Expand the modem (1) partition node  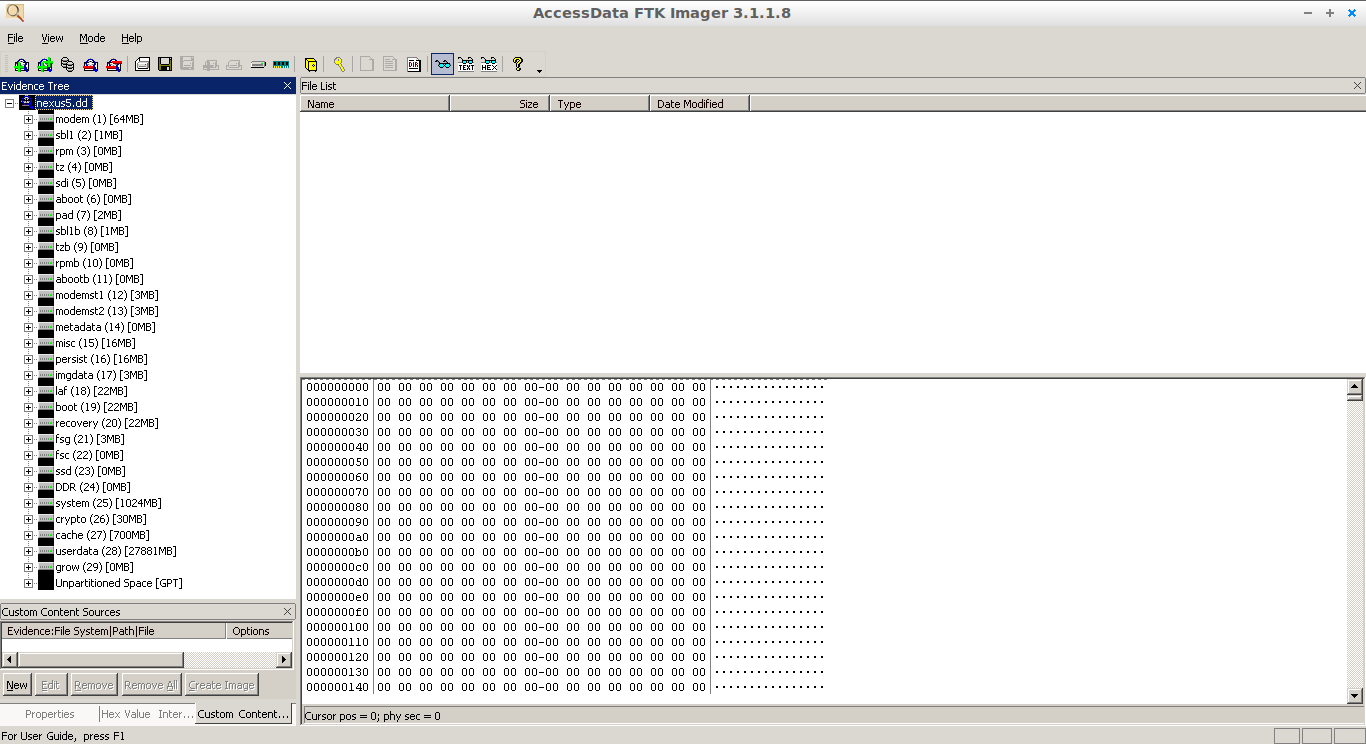pyautogui.click(x=29, y=119)
